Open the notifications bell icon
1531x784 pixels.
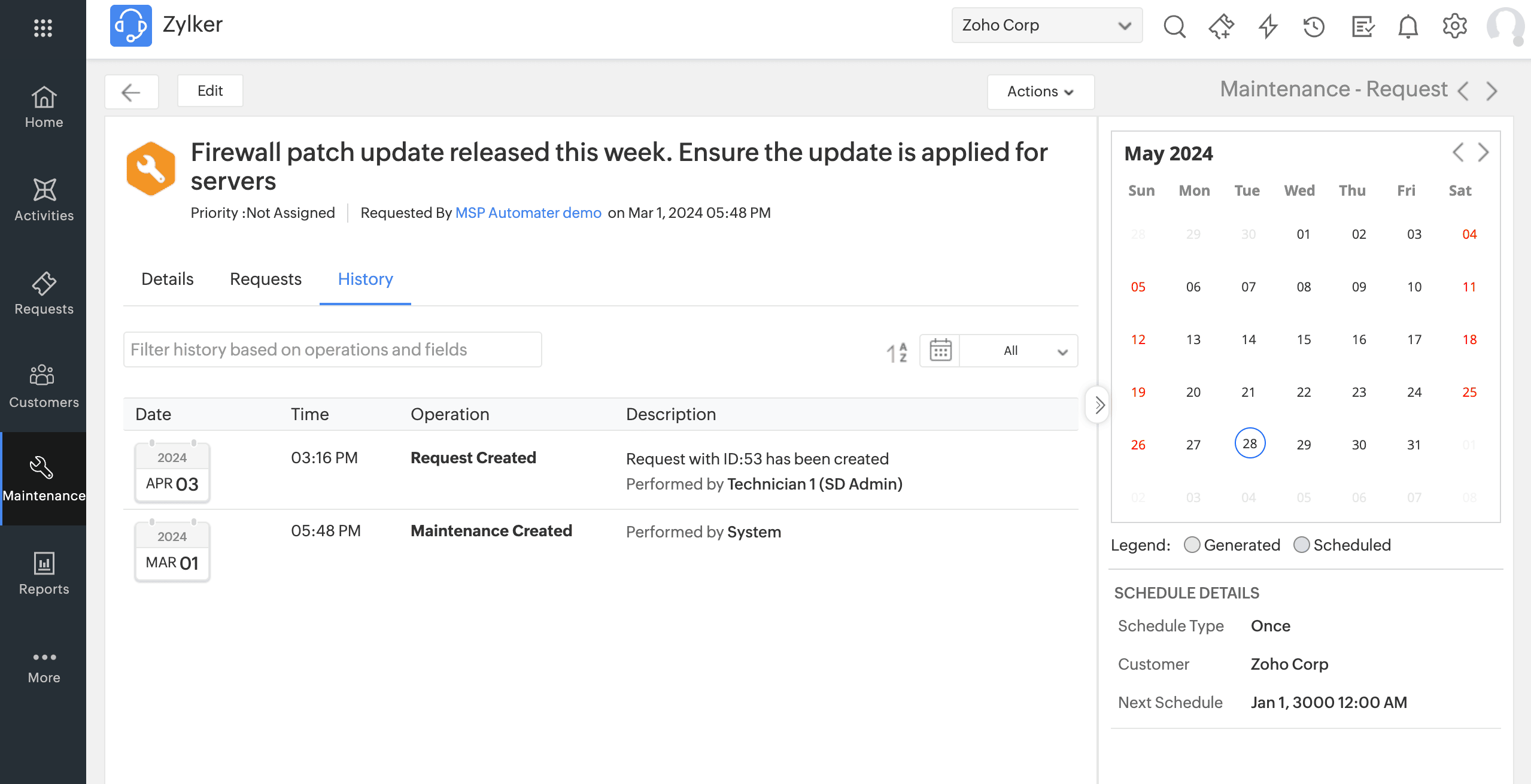click(x=1408, y=26)
